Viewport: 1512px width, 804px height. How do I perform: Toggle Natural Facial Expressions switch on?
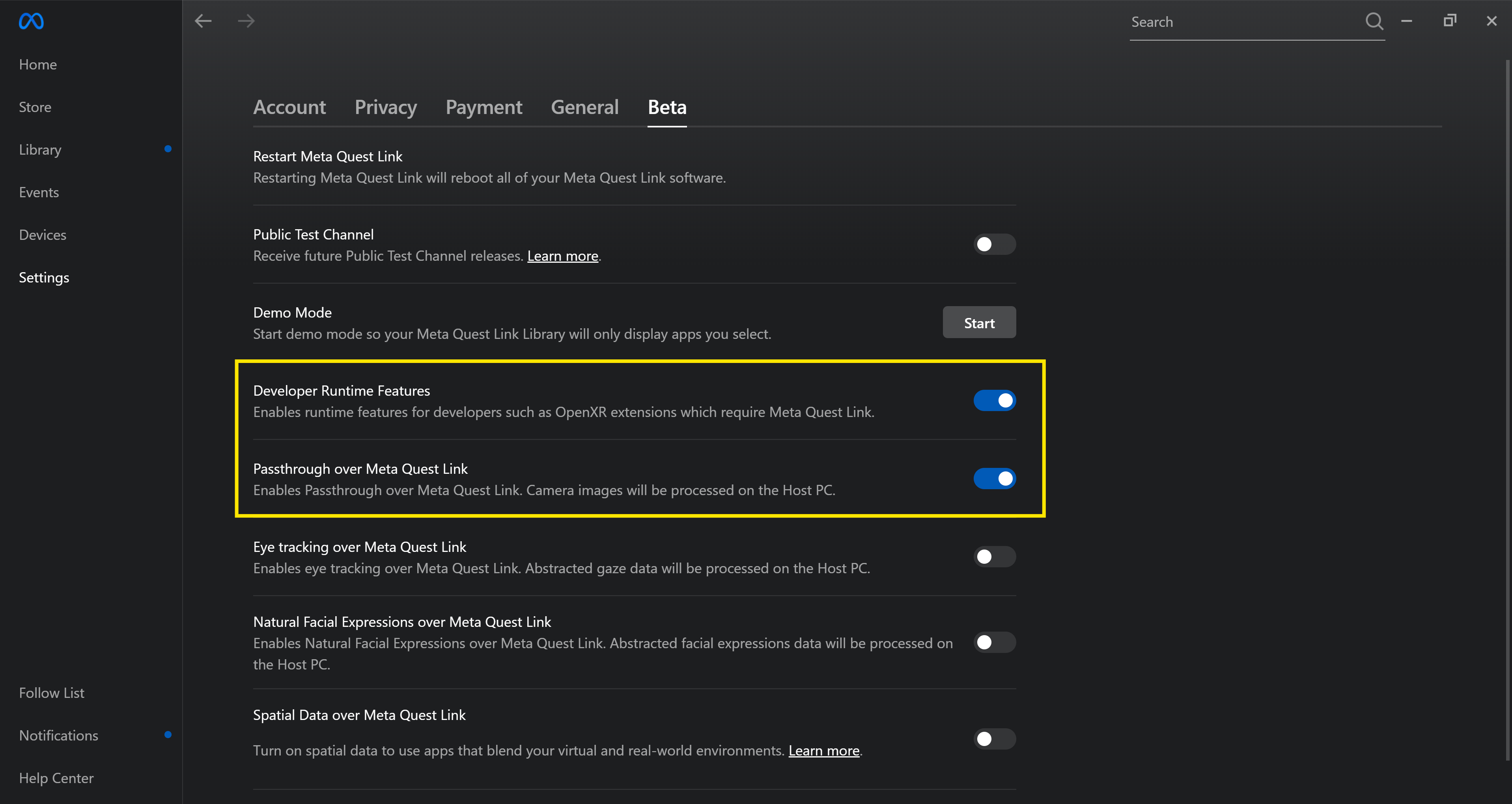[x=994, y=643]
